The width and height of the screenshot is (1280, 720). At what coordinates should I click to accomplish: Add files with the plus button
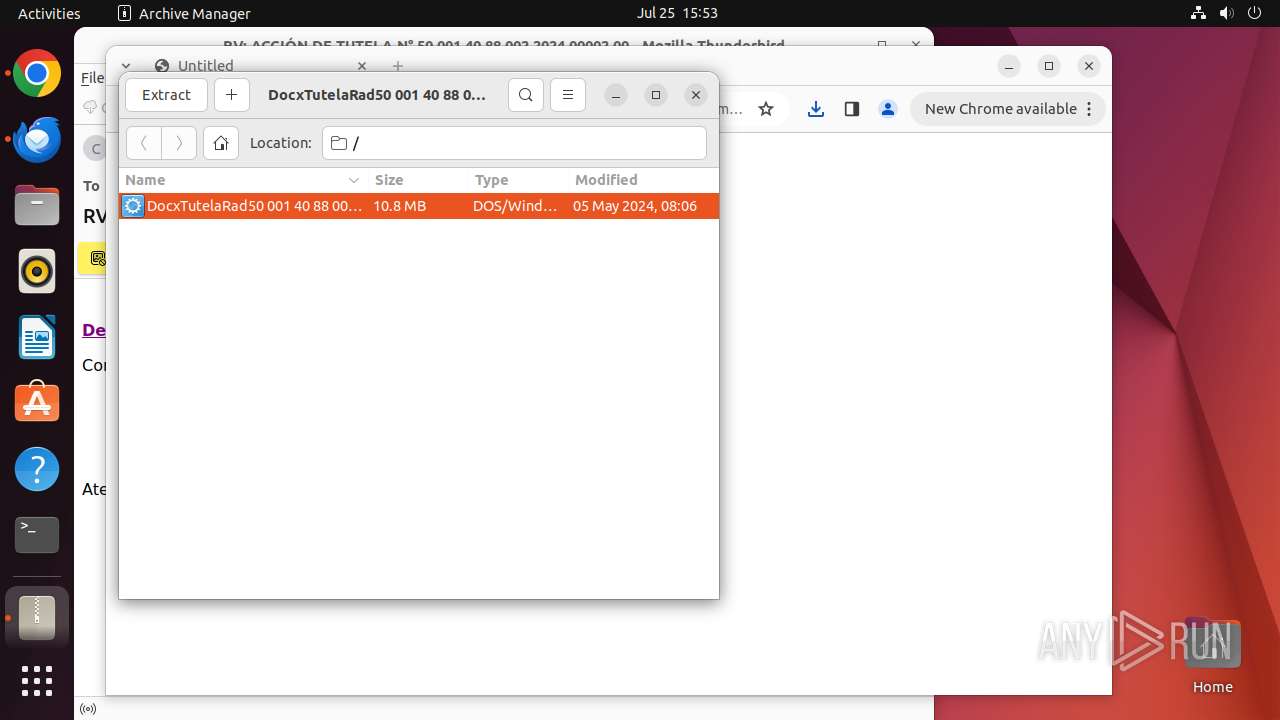(x=232, y=95)
